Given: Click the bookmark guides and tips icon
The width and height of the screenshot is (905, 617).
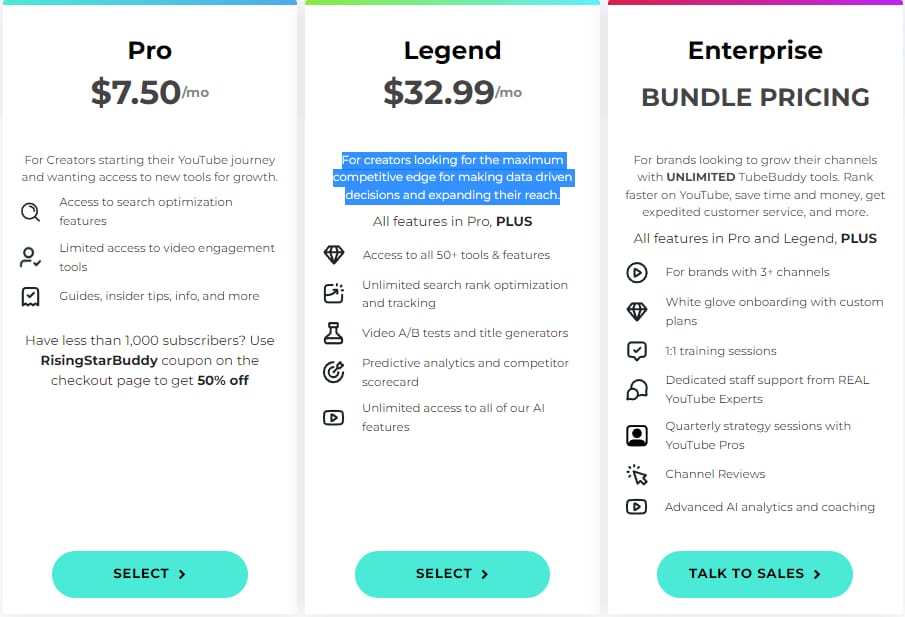Looking at the screenshot, I should click(x=30, y=297).
